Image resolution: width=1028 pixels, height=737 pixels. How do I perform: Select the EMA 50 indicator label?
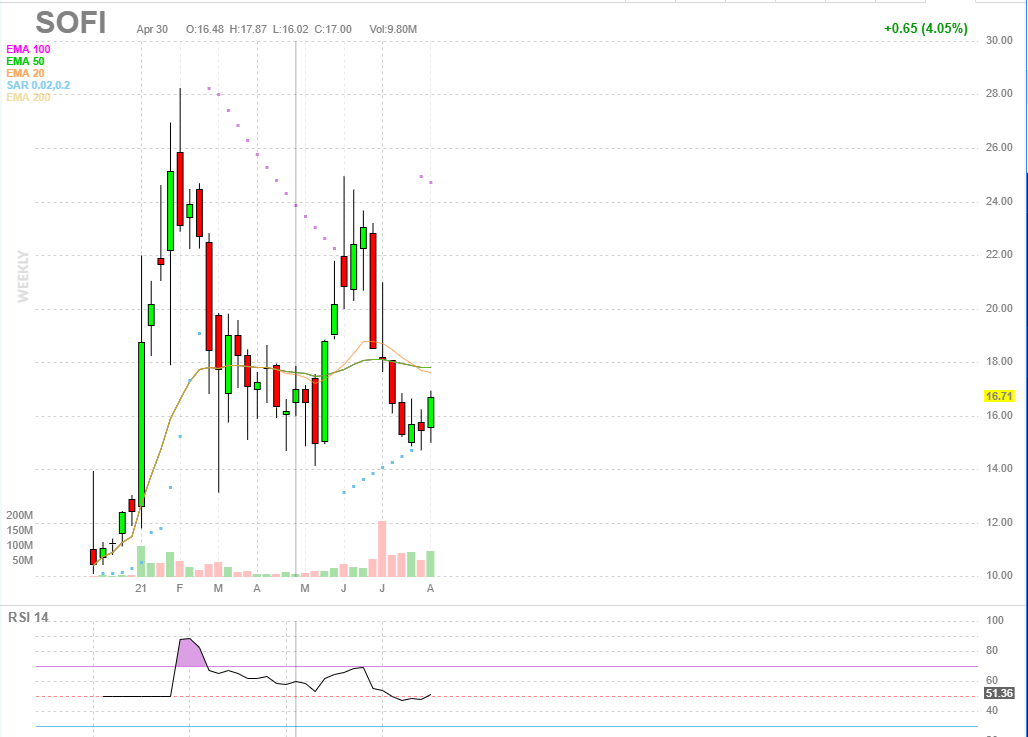(26, 62)
